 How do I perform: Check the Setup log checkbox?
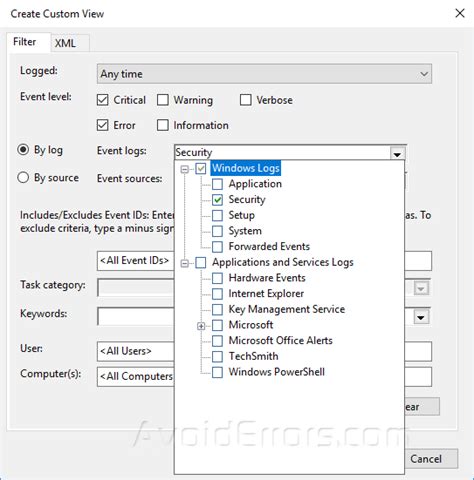[x=217, y=215]
